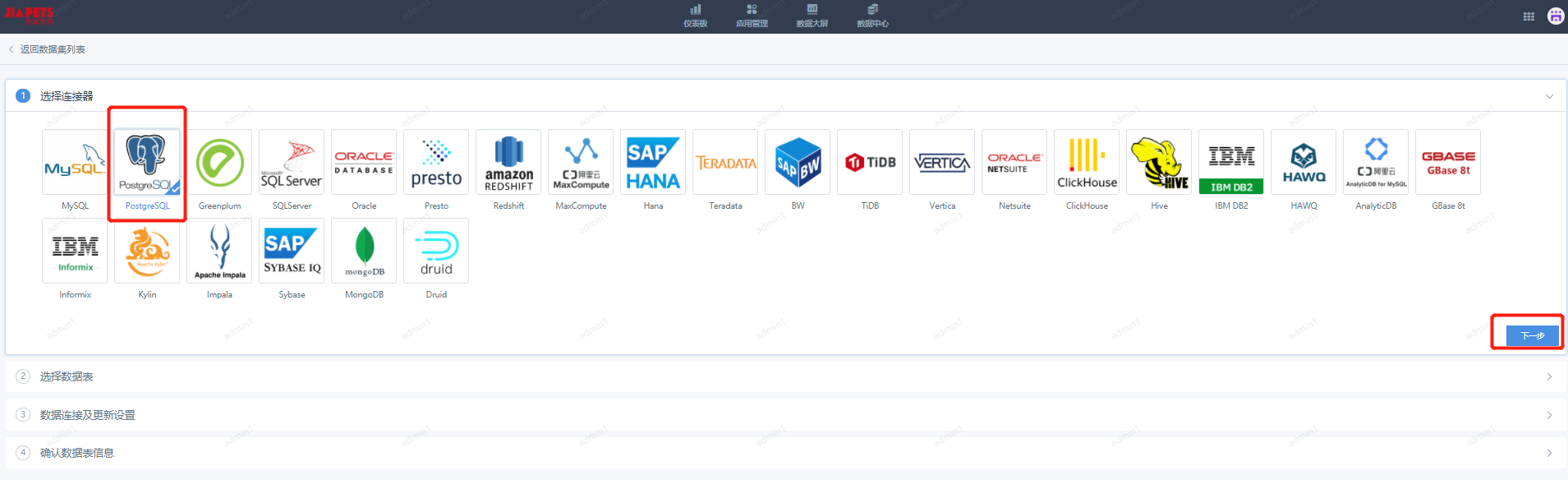Select the SAP BW connector
1568x480 pixels.
click(798, 162)
